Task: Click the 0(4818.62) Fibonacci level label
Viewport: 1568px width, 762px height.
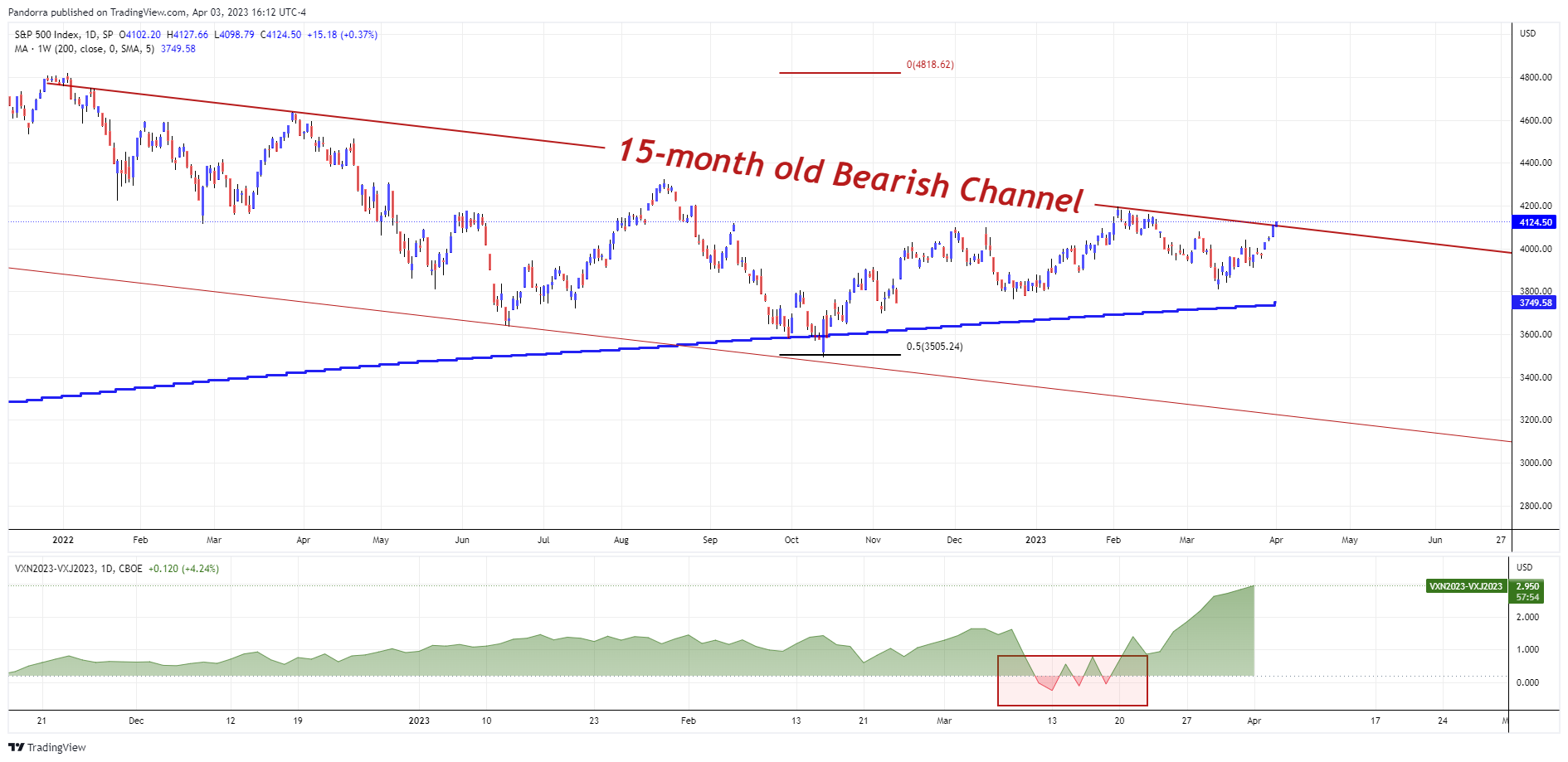Action: pos(930,65)
